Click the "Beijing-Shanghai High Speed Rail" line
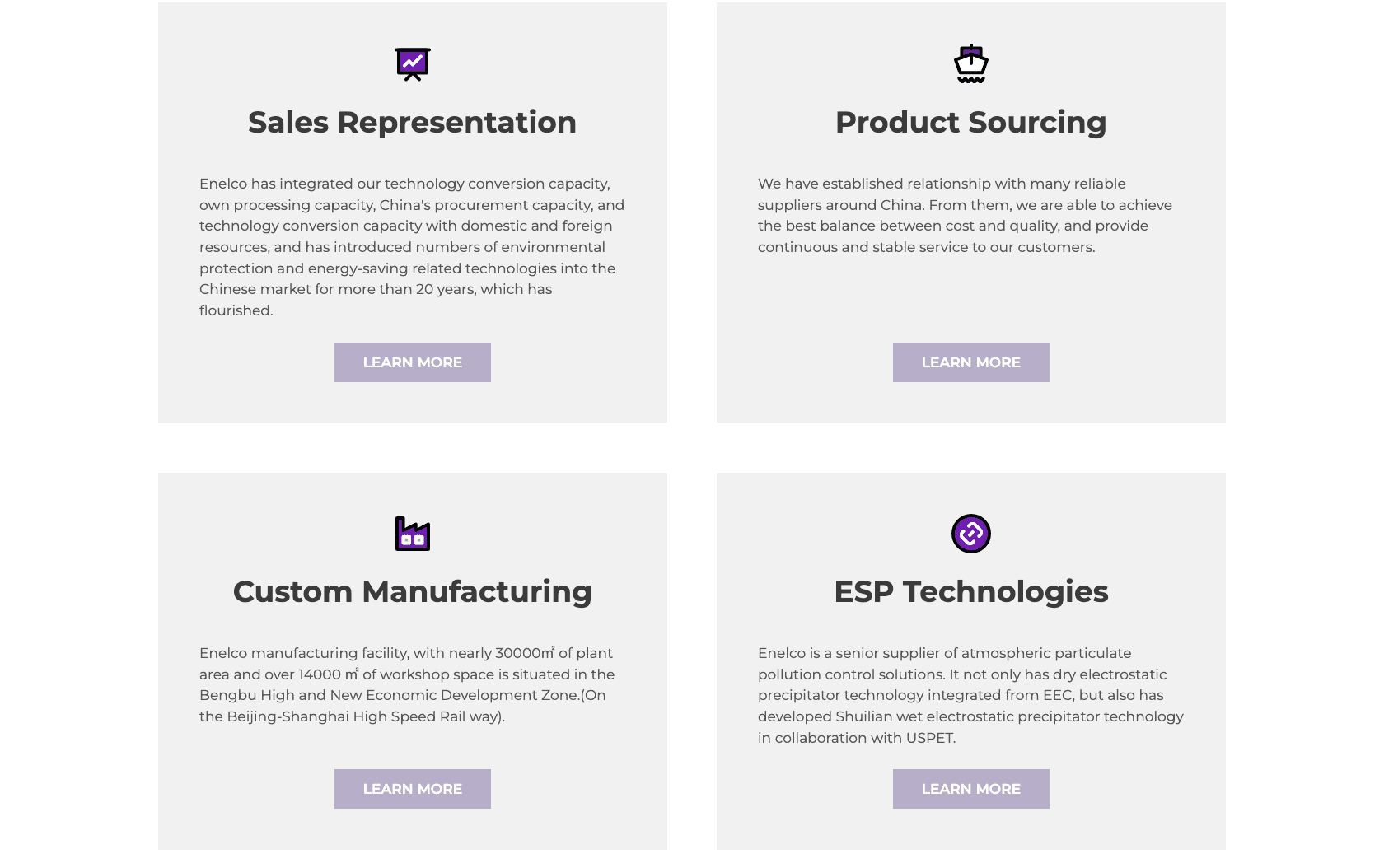The height and width of the screenshot is (868, 1384). tap(352, 716)
